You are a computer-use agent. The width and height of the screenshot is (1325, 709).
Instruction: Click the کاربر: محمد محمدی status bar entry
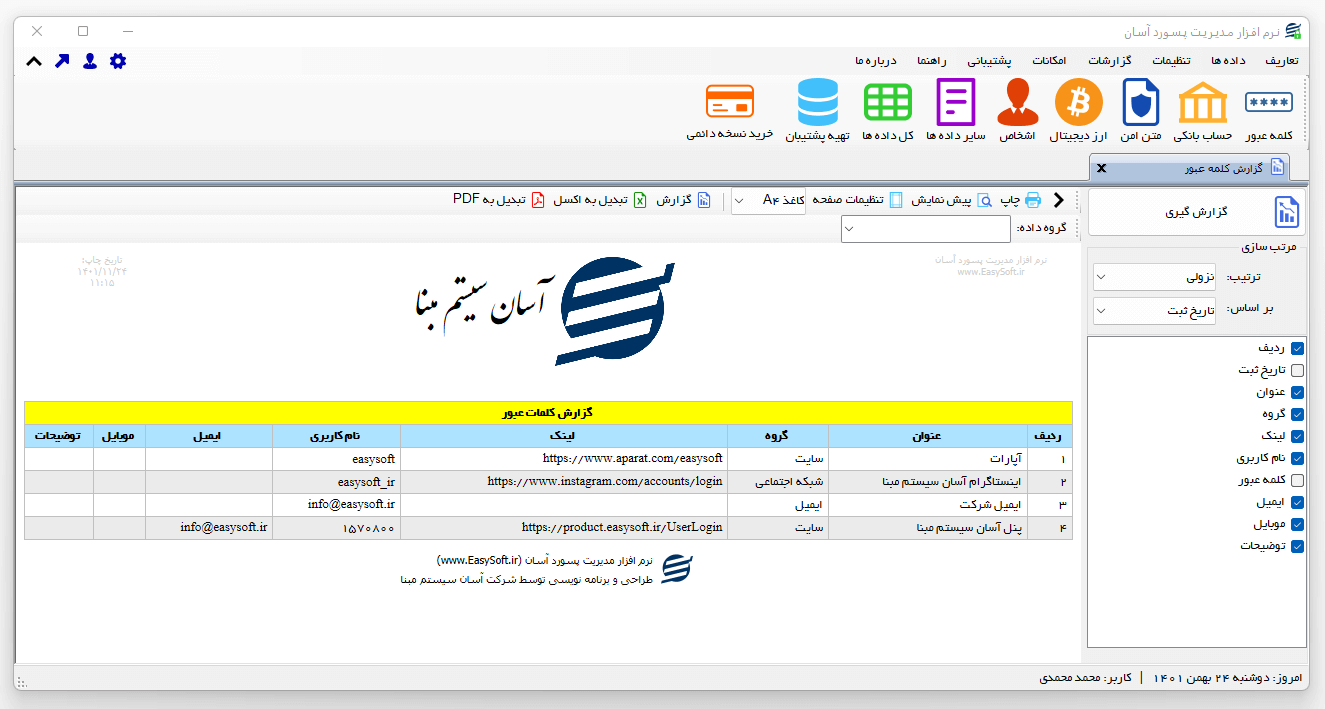1086,678
